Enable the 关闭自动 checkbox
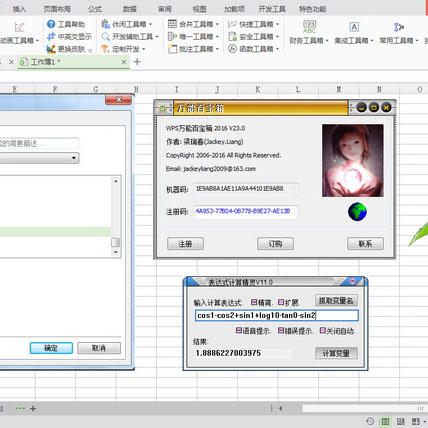This screenshot has width=428, height=428. (322, 330)
